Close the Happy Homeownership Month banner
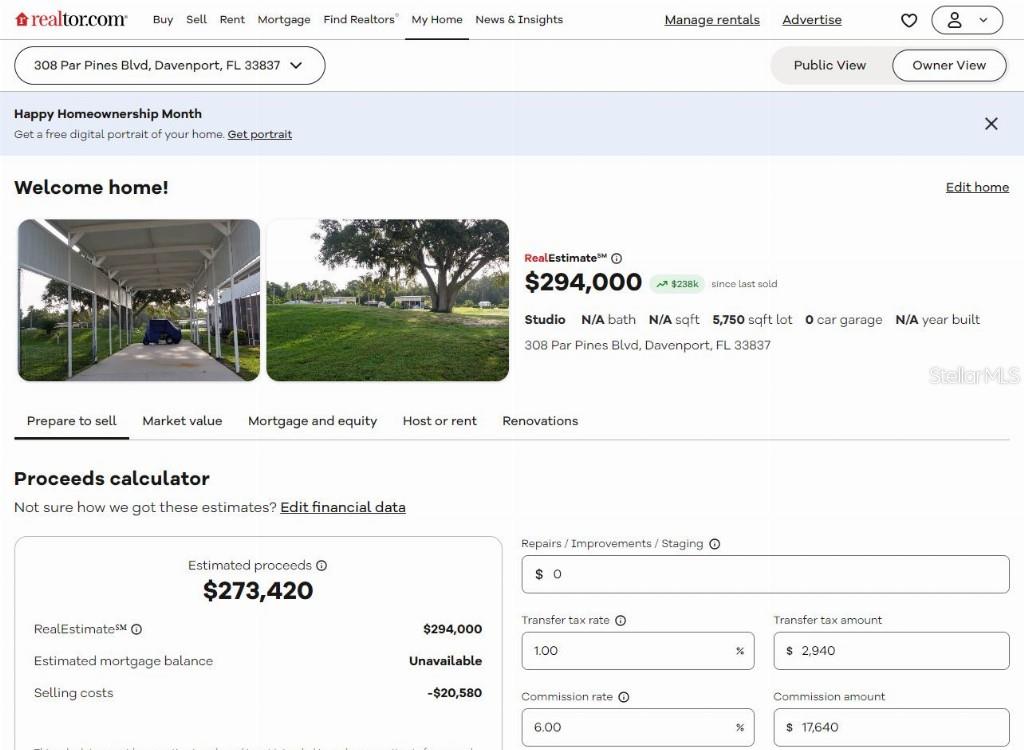The image size is (1024, 750). coord(990,124)
